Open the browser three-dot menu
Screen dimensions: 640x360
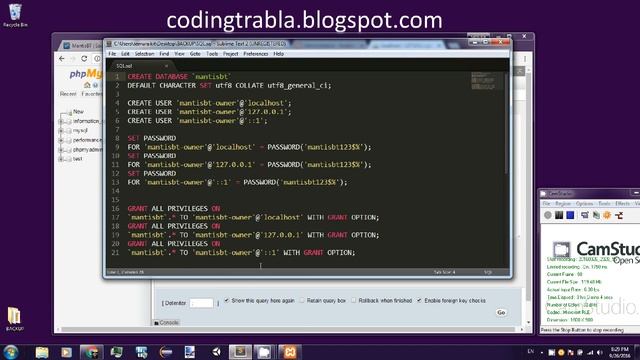(x=525, y=59)
